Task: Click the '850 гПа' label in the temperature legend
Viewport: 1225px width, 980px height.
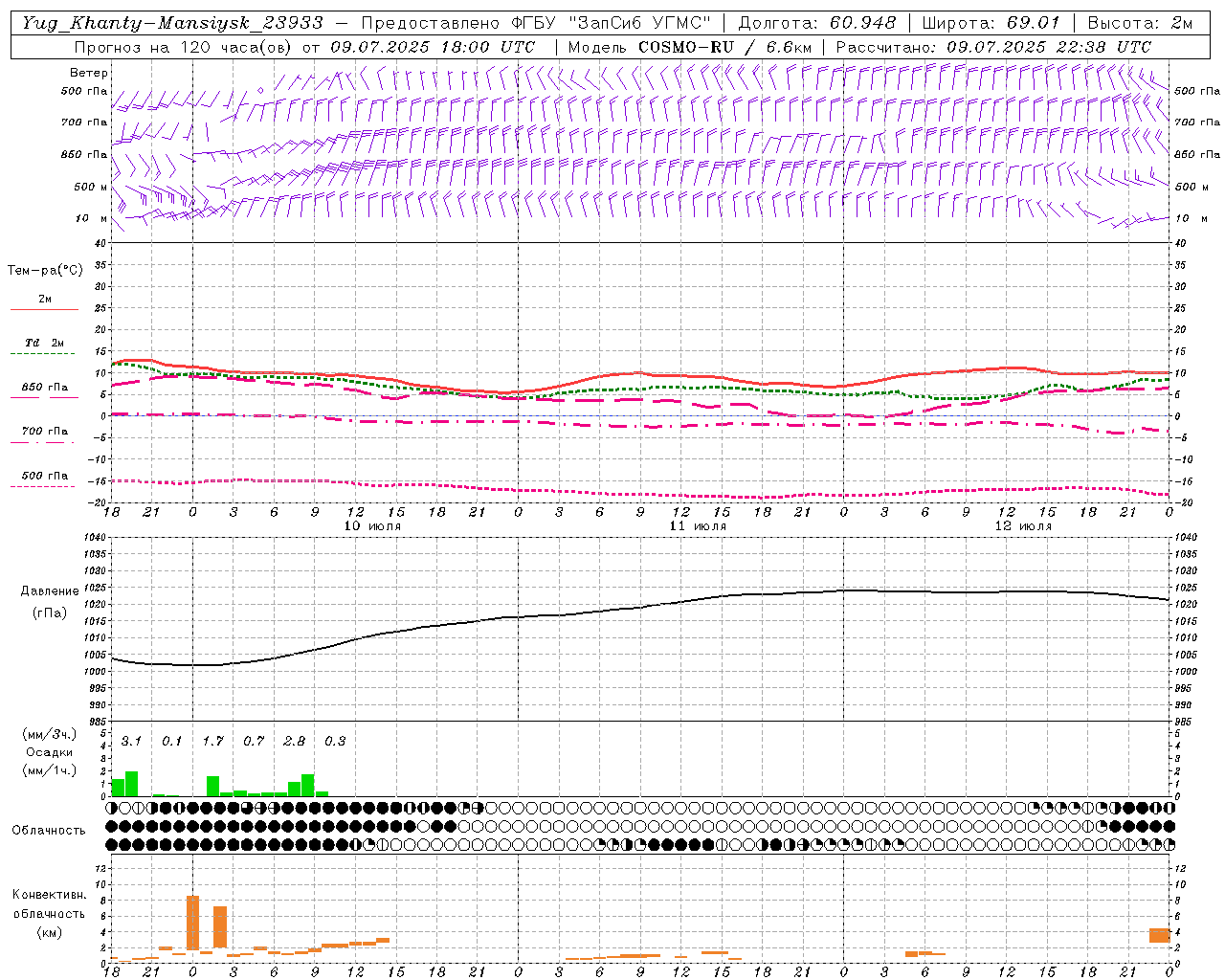Action: click(x=45, y=388)
